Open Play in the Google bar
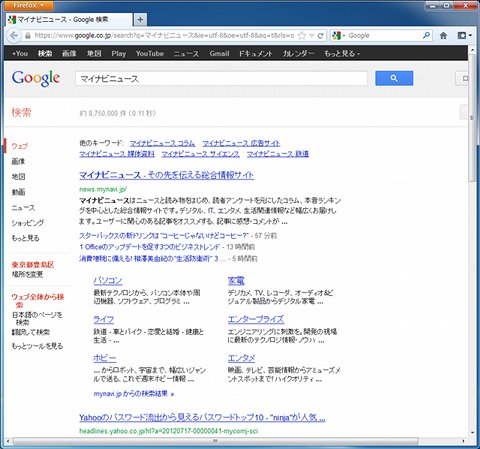Viewport: 480px width, 449px height. pos(119,53)
